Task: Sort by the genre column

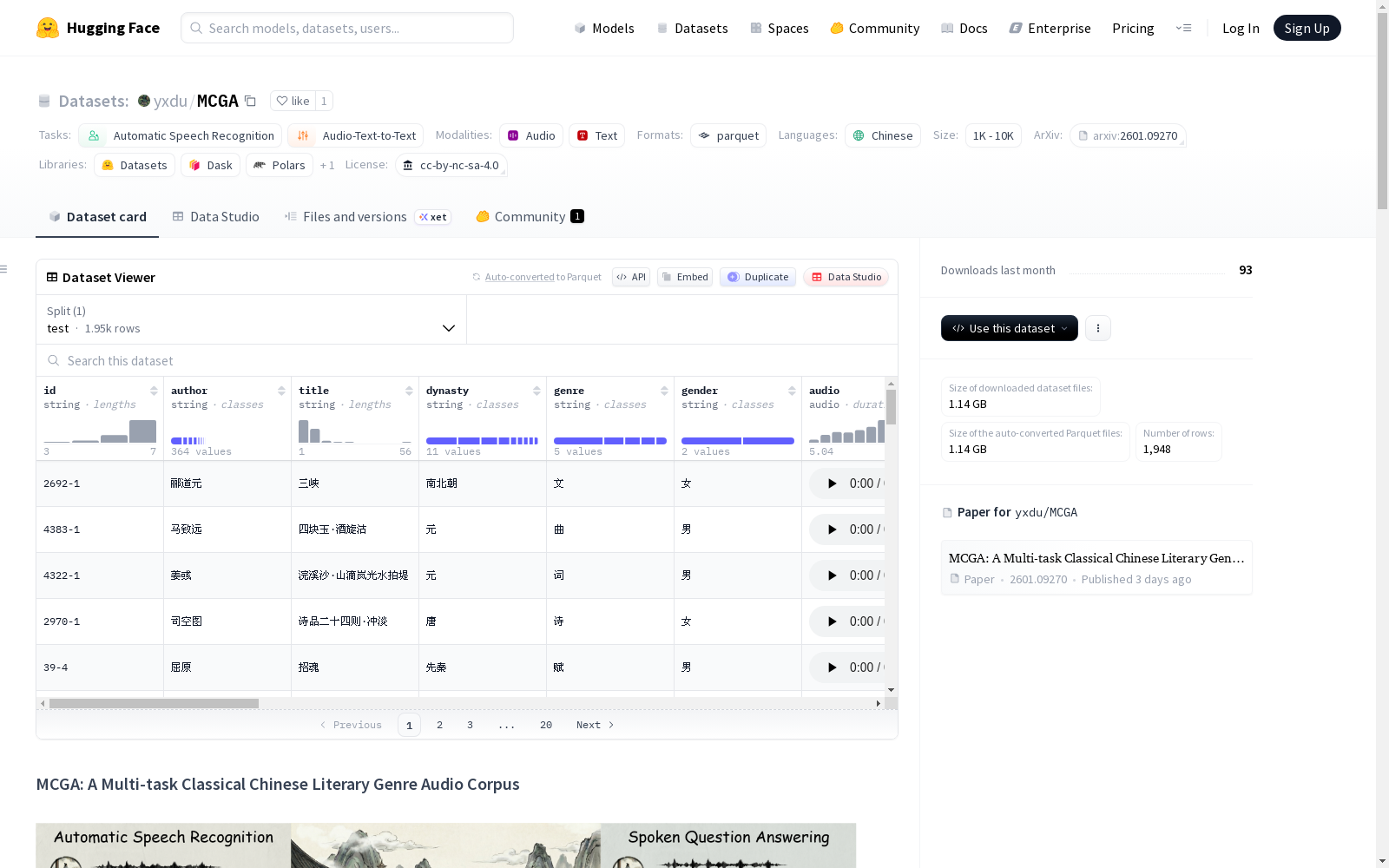Action: 664,391
